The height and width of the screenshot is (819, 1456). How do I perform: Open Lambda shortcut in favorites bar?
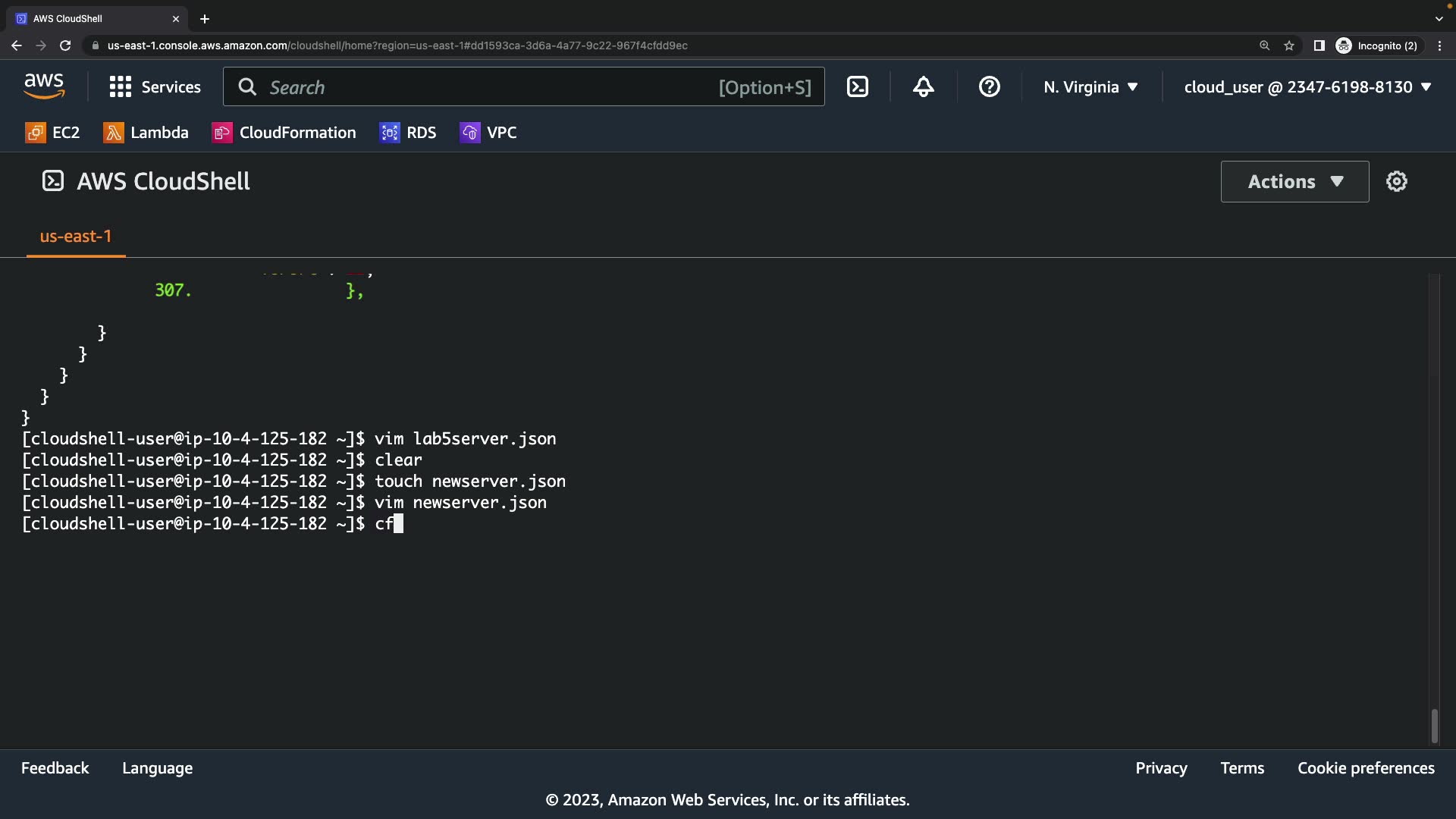pos(146,133)
